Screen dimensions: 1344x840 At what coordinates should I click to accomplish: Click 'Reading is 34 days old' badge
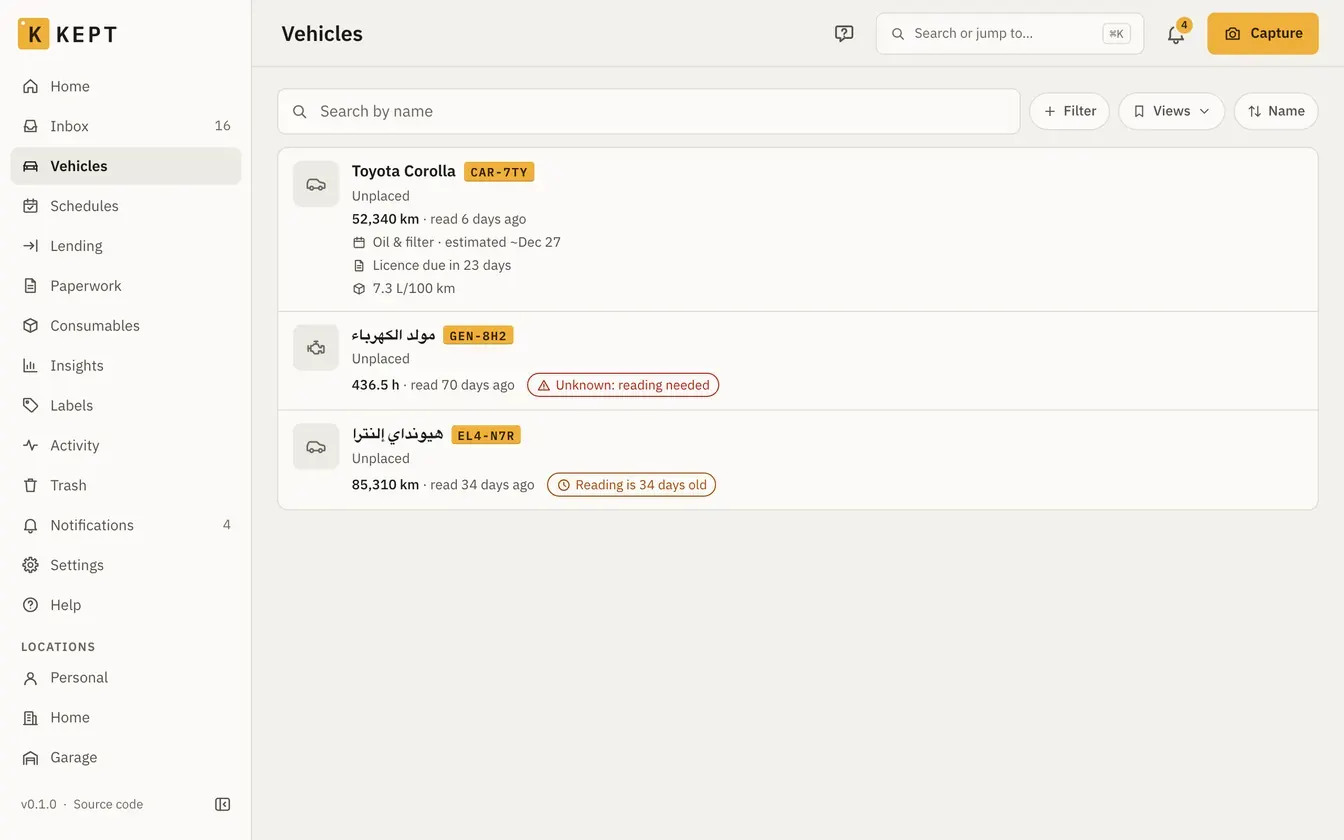coord(631,485)
